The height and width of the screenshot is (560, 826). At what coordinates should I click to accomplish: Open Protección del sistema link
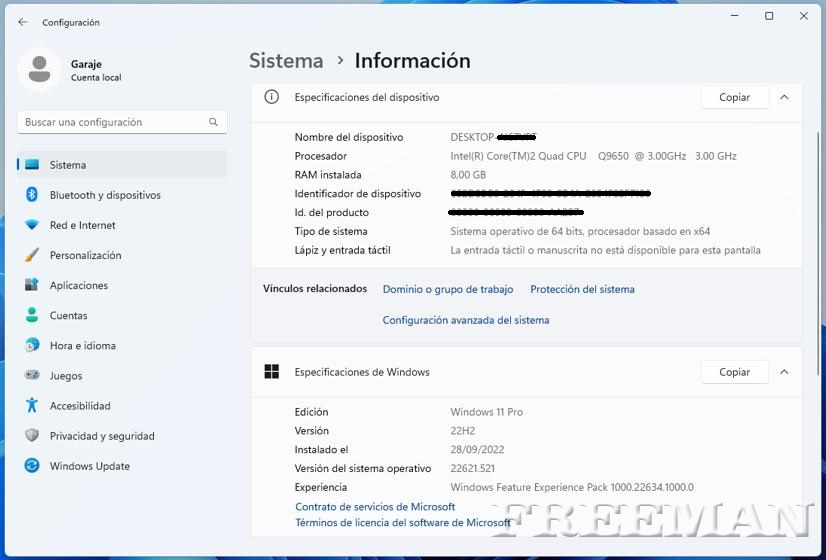(x=582, y=289)
